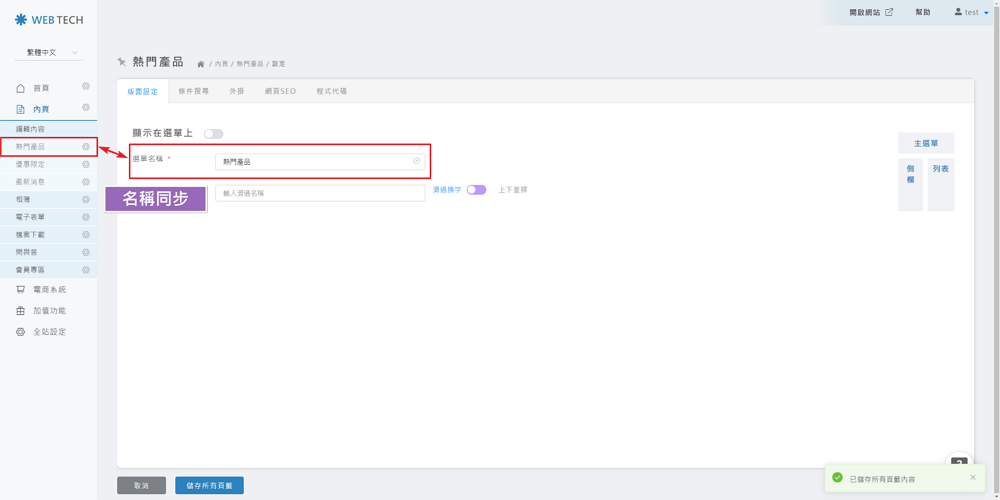Open 電商系統 via its cart icon

[x=20, y=289]
